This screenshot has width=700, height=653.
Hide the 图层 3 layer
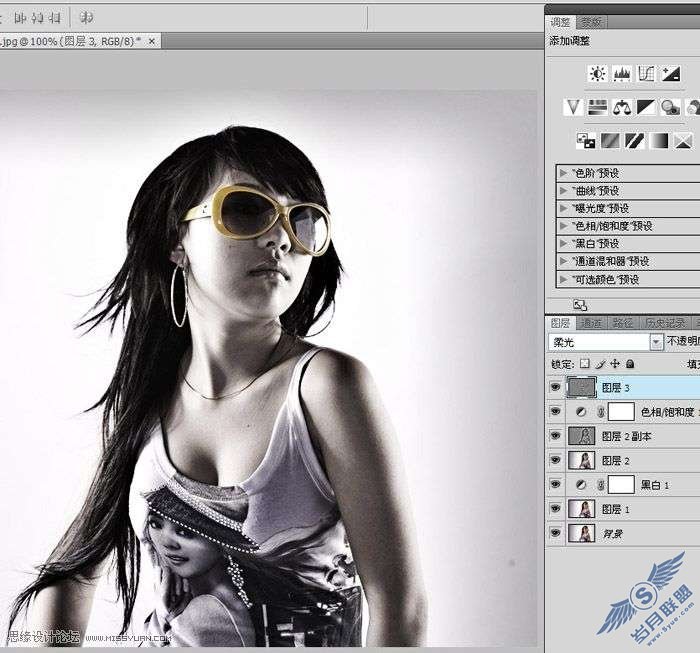click(x=555, y=387)
